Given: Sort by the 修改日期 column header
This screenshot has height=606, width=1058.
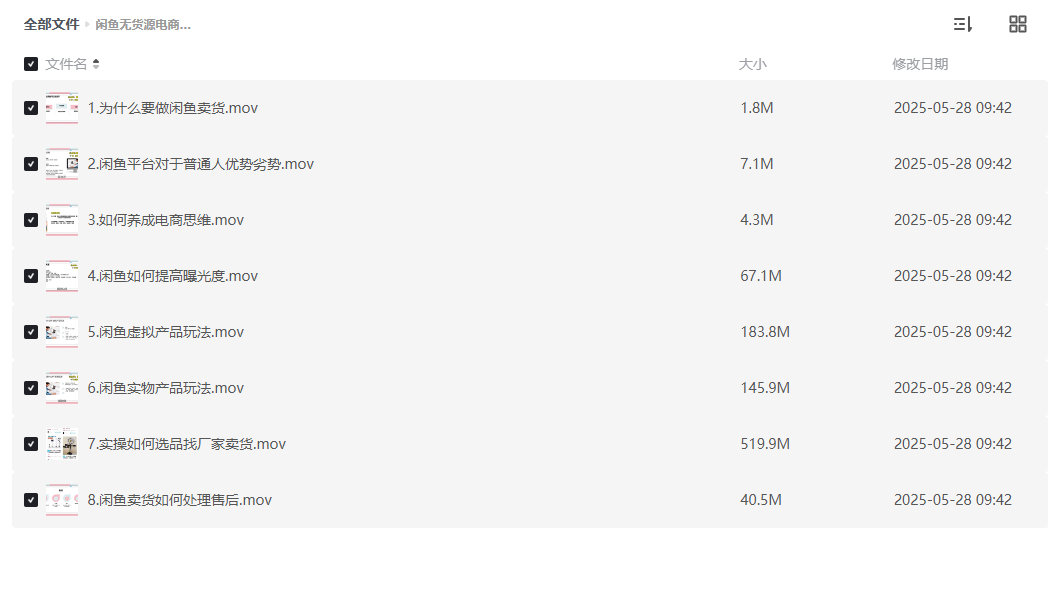Looking at the screenshot, I should pyautogui.click(x=920, y=64).
